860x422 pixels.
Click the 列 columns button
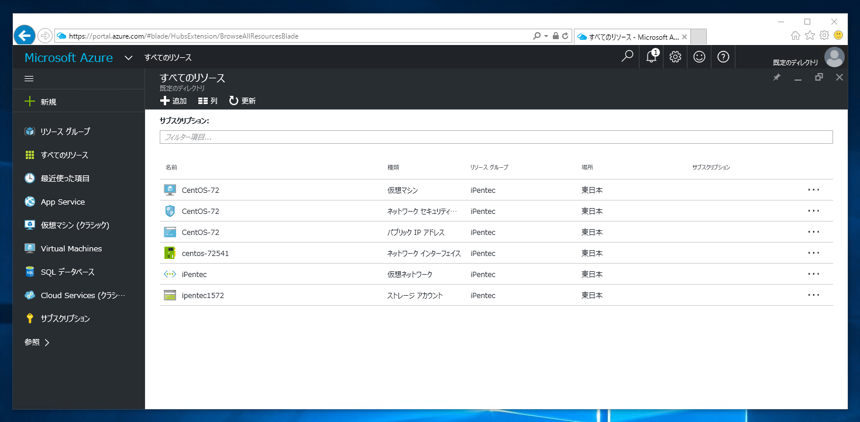208,101
